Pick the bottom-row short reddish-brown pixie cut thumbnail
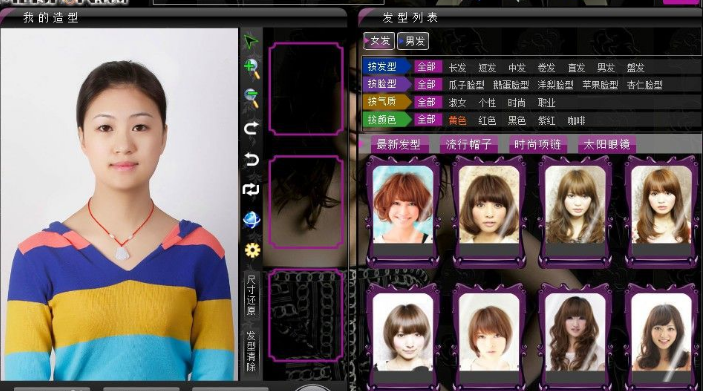This screenshot has width=703, height=391. pos(489,336)
